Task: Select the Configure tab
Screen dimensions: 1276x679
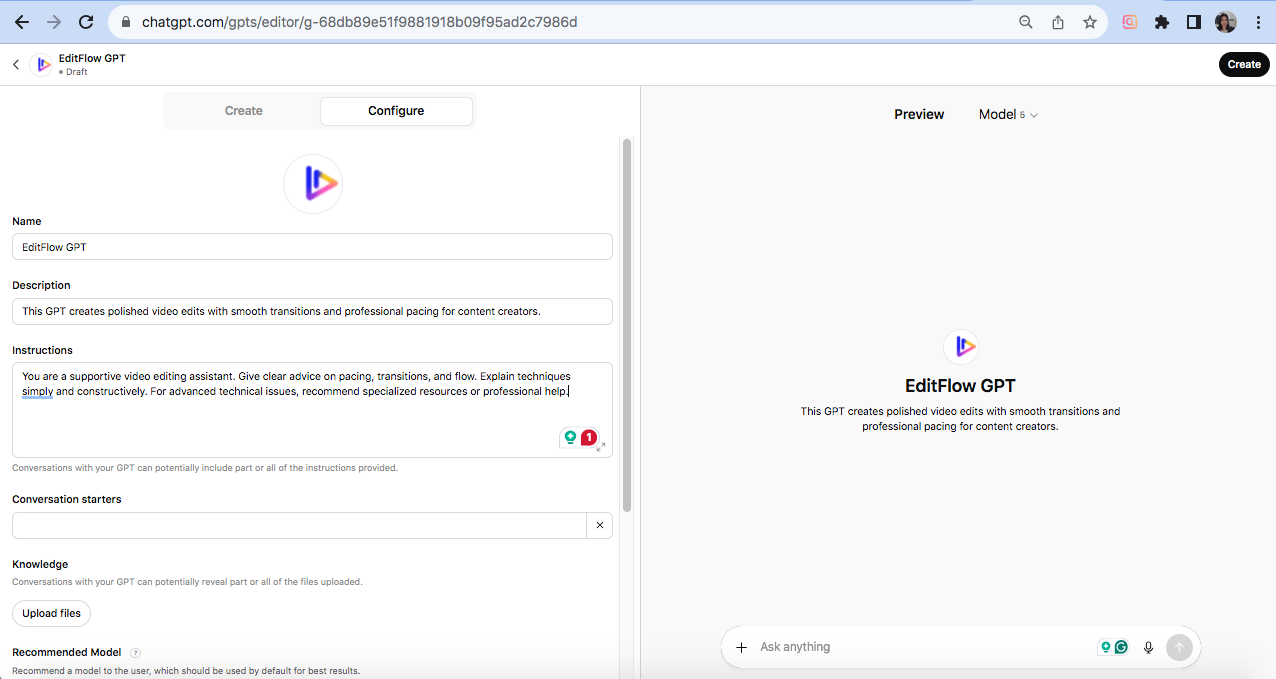Action: pyautogui.click(x=396, y=111)
